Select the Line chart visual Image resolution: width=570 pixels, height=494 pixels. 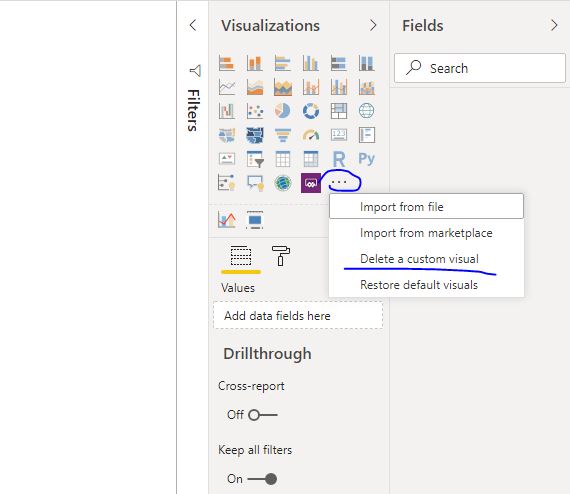tap(227, 87)
